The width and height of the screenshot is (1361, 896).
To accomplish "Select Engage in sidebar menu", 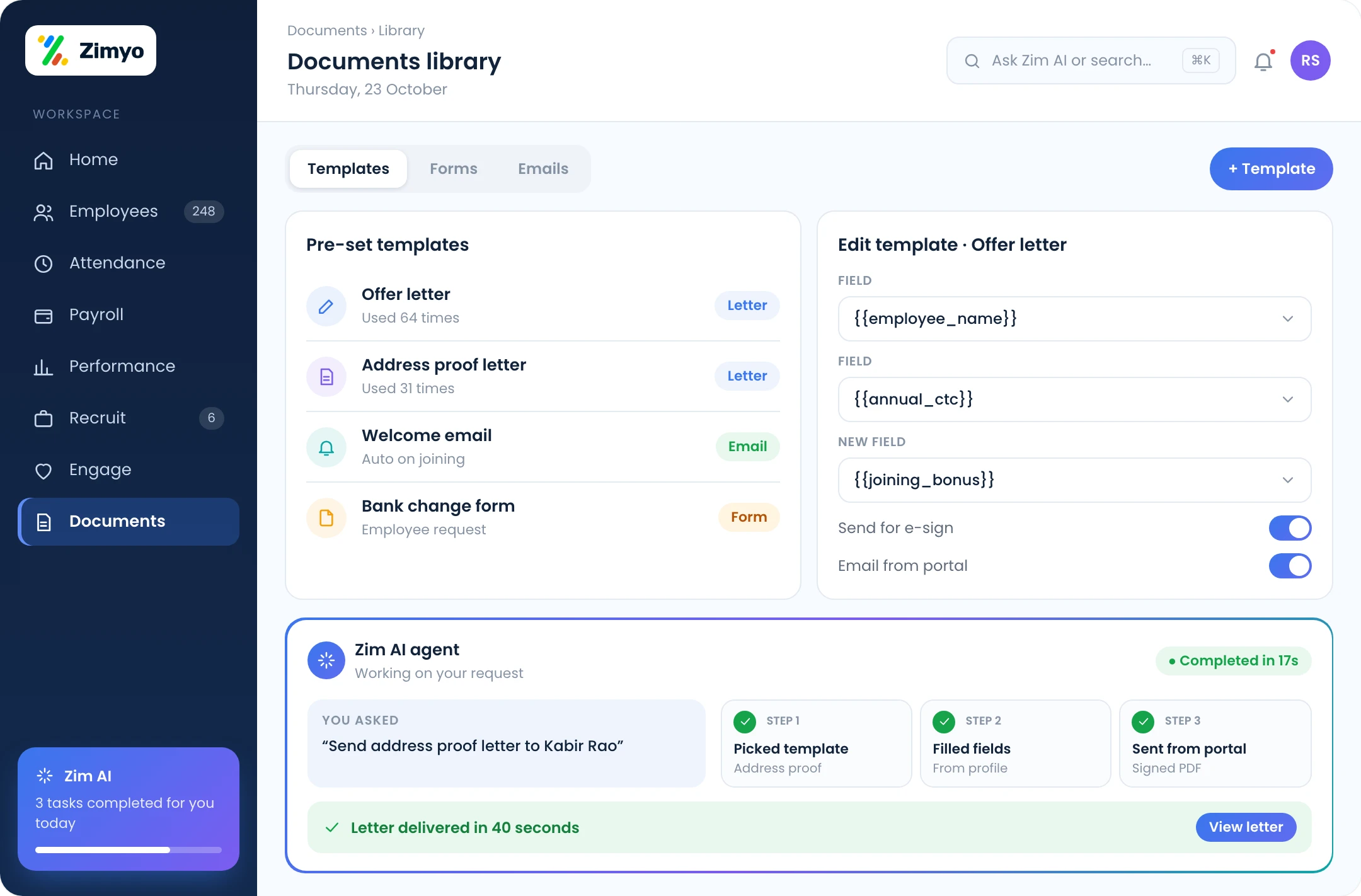I will 129,470.
